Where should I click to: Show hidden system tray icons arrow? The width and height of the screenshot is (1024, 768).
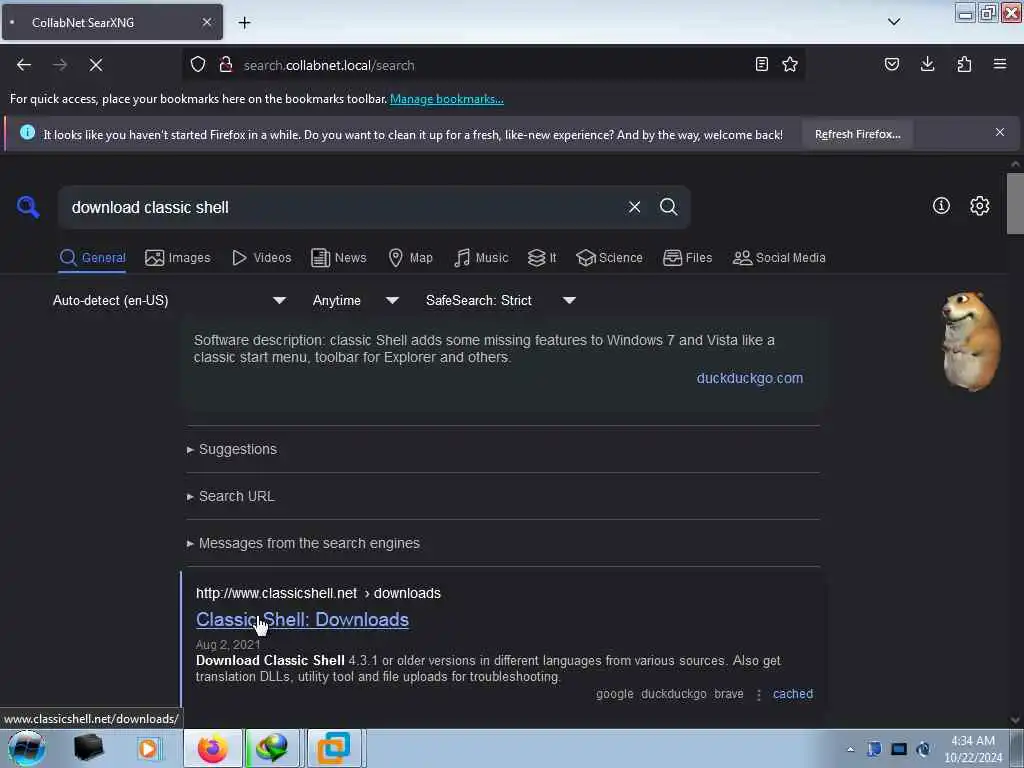point(850,749)
